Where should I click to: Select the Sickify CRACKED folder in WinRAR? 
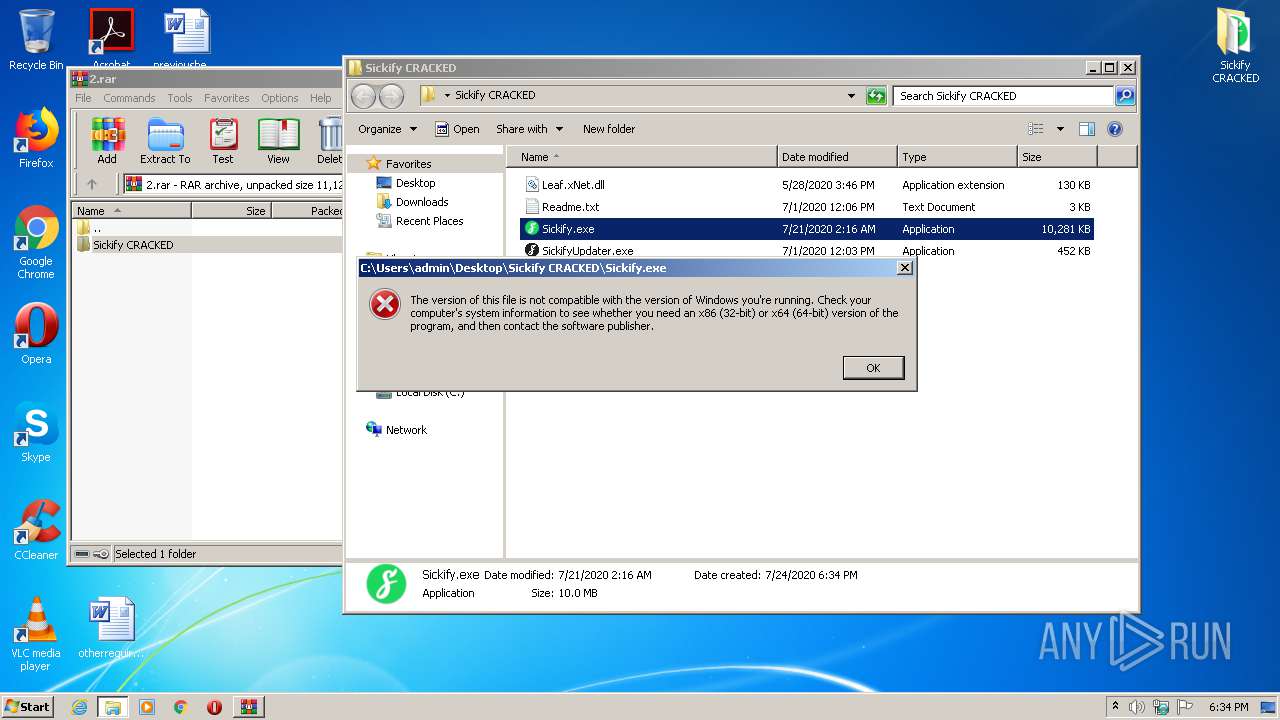[x=125, y=245]
